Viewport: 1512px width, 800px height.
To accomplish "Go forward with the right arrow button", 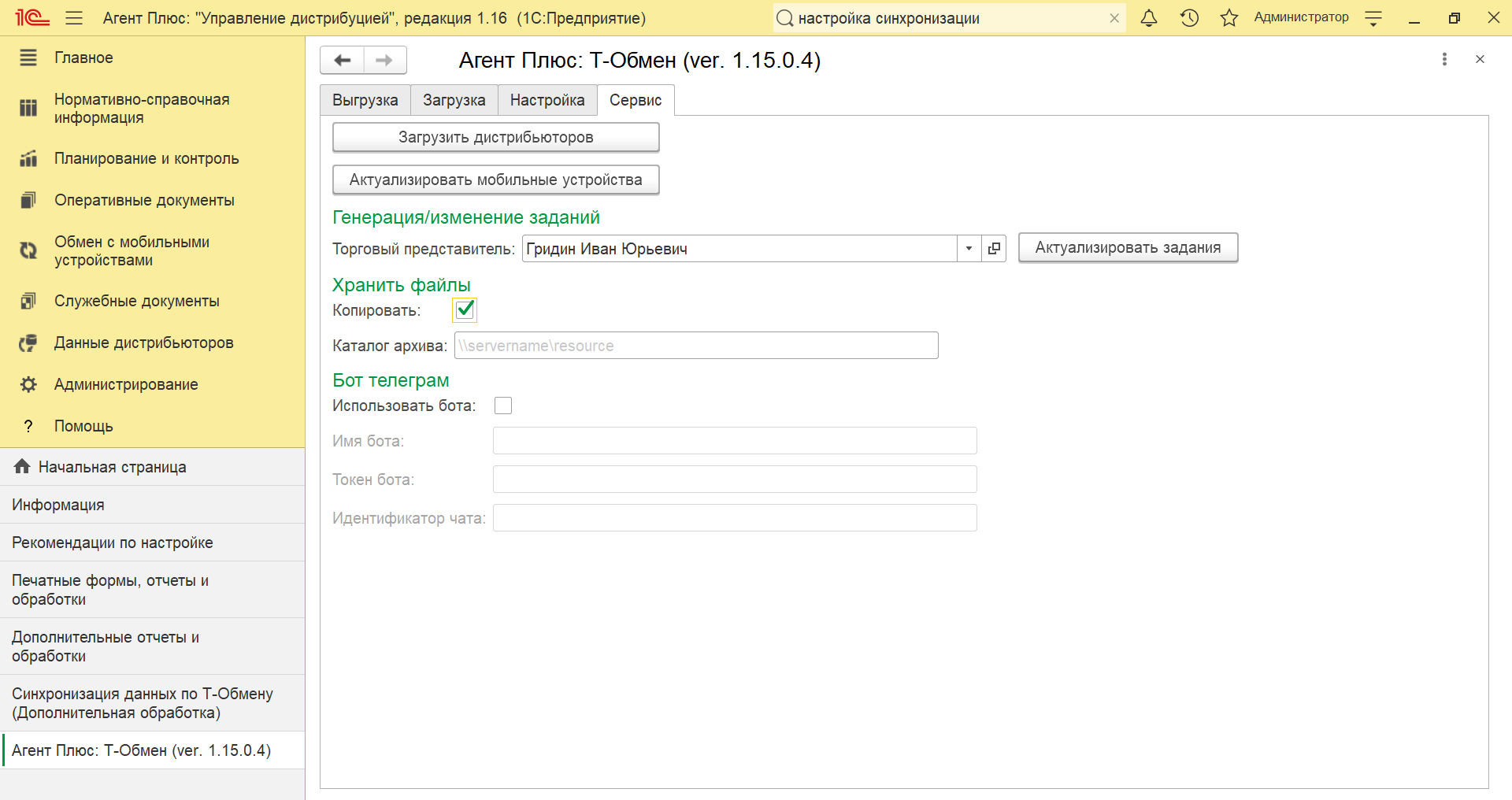I will tap(385, 60).
